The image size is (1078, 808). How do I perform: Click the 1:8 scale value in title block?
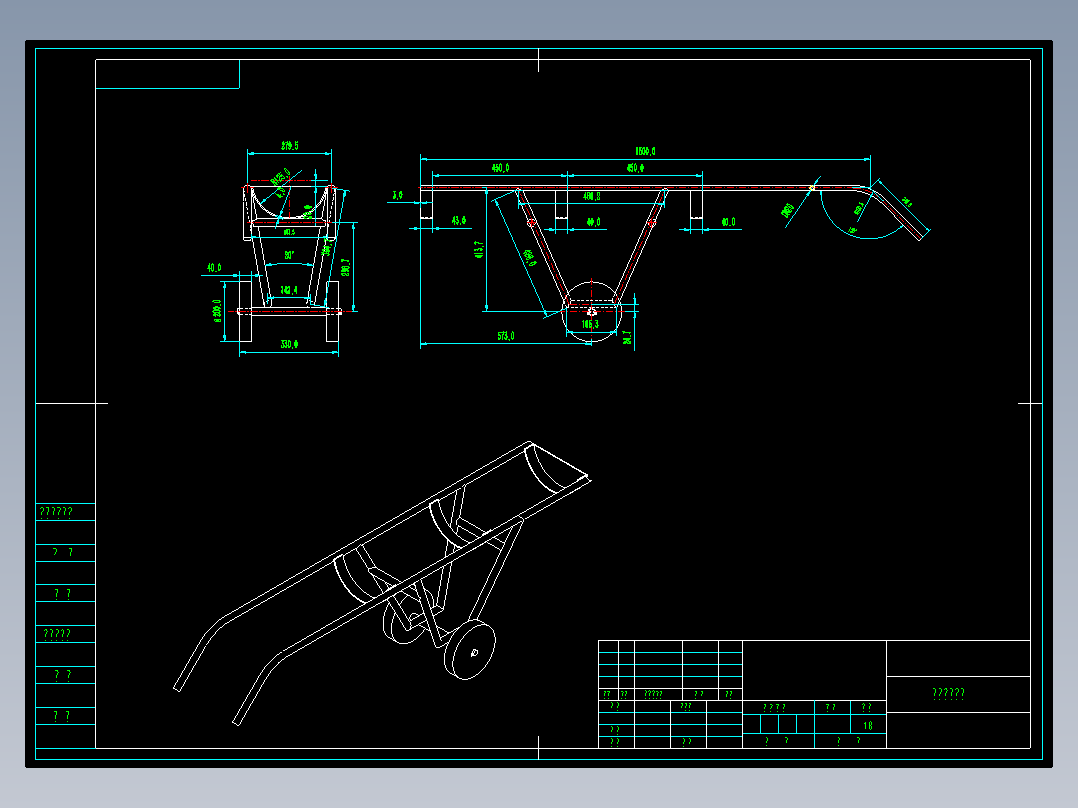click(x=868, y=725)
